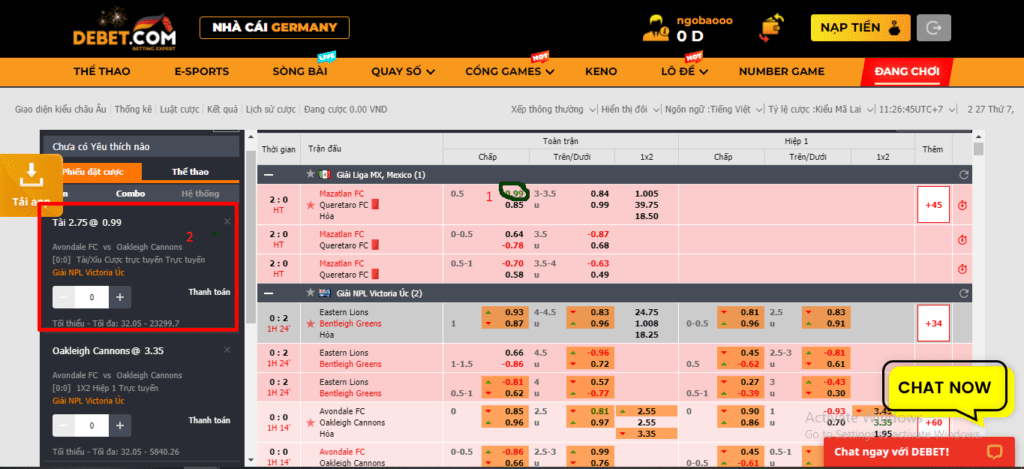The width and height of the screenshot is (1024, 469).
Task: Favorite Giải NPL Victoria Úc with its star
Action: coord(310,293)
